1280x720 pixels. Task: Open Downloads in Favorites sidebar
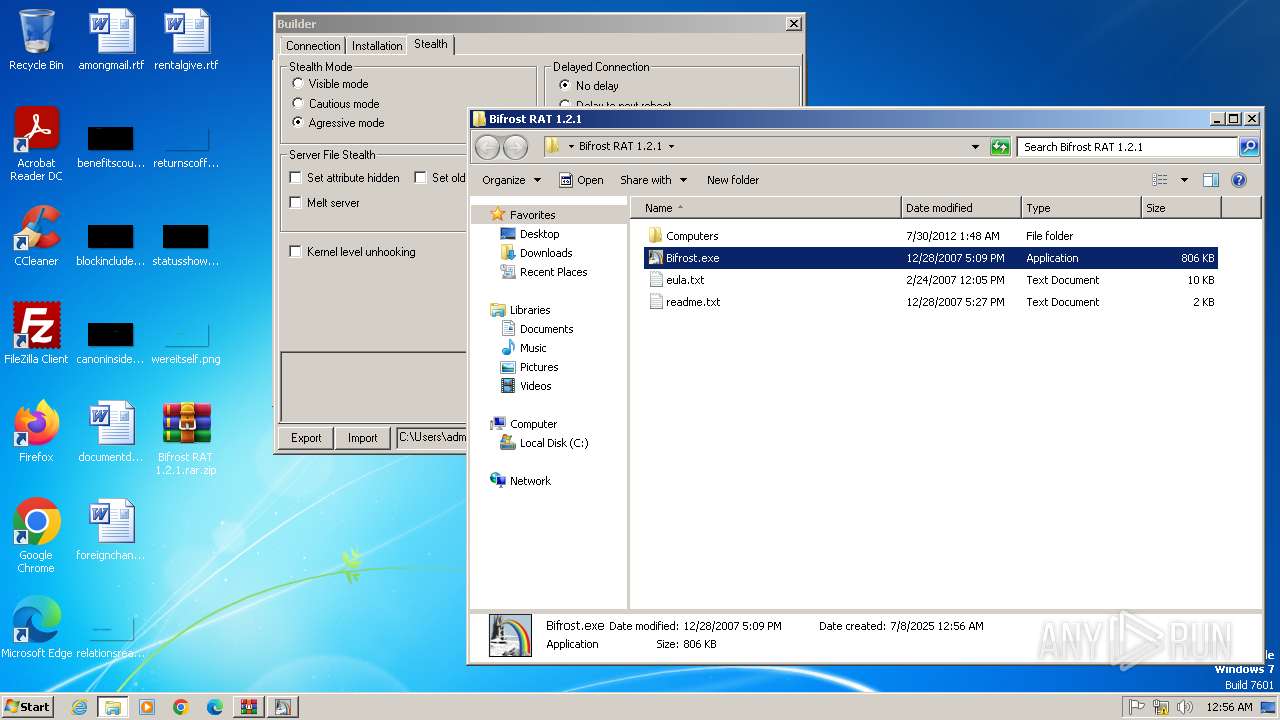[x=546, y=253]
